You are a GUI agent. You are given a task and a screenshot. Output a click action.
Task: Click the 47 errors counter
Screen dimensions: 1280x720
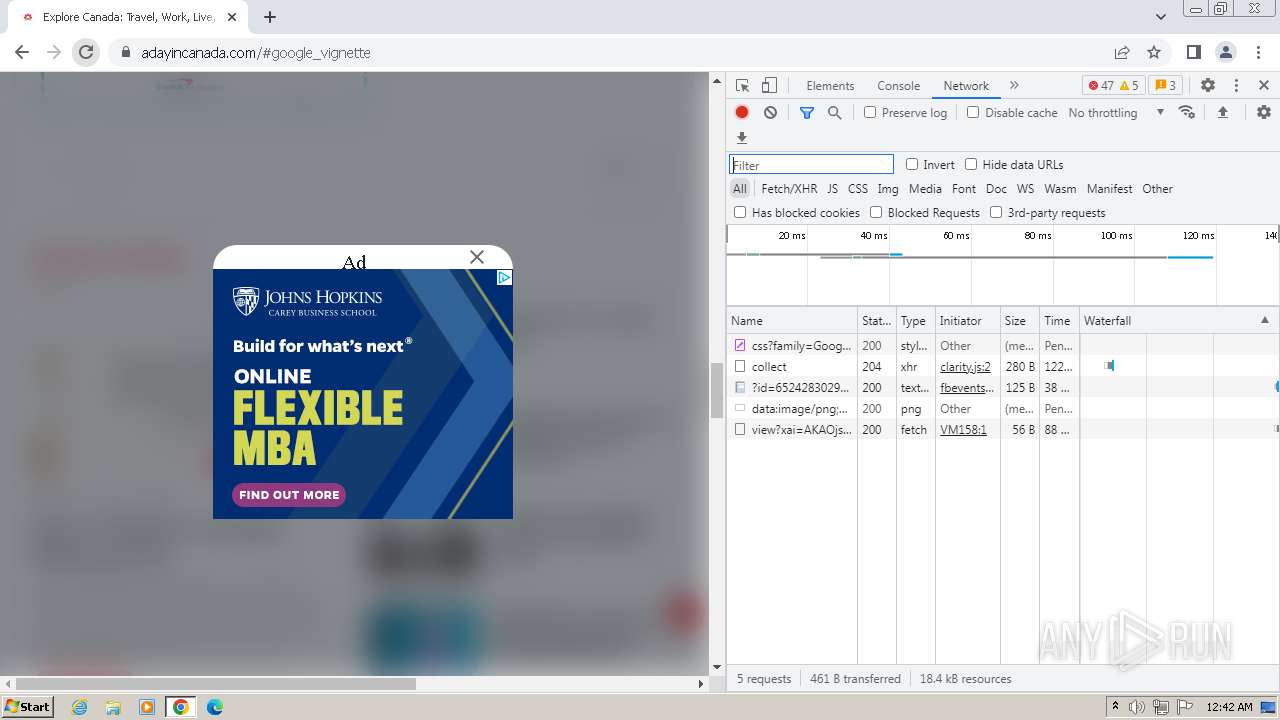pos(1100,85)
